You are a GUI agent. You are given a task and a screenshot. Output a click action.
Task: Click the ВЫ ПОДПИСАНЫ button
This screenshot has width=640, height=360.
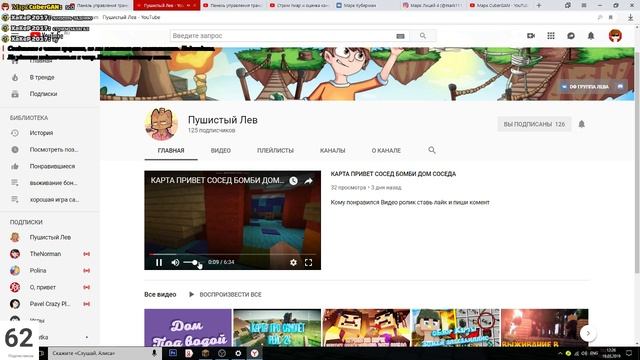tap(534, 124)
